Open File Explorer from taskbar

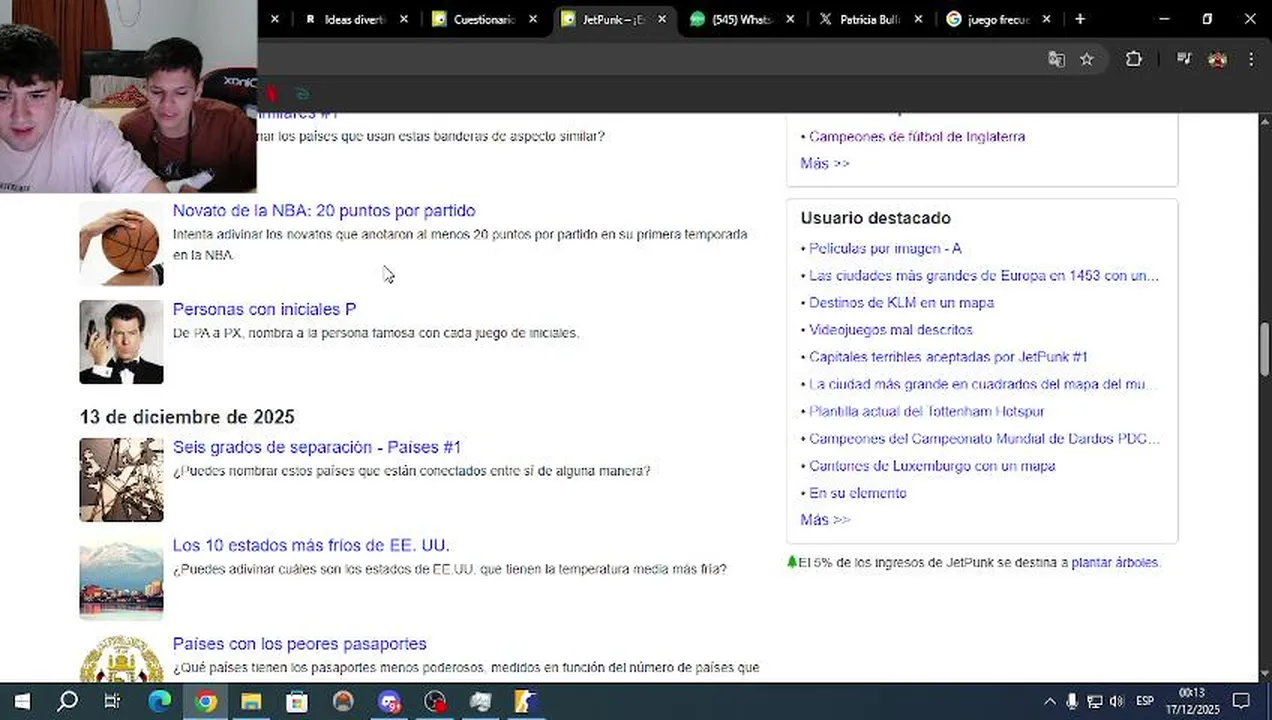[251, 701]
